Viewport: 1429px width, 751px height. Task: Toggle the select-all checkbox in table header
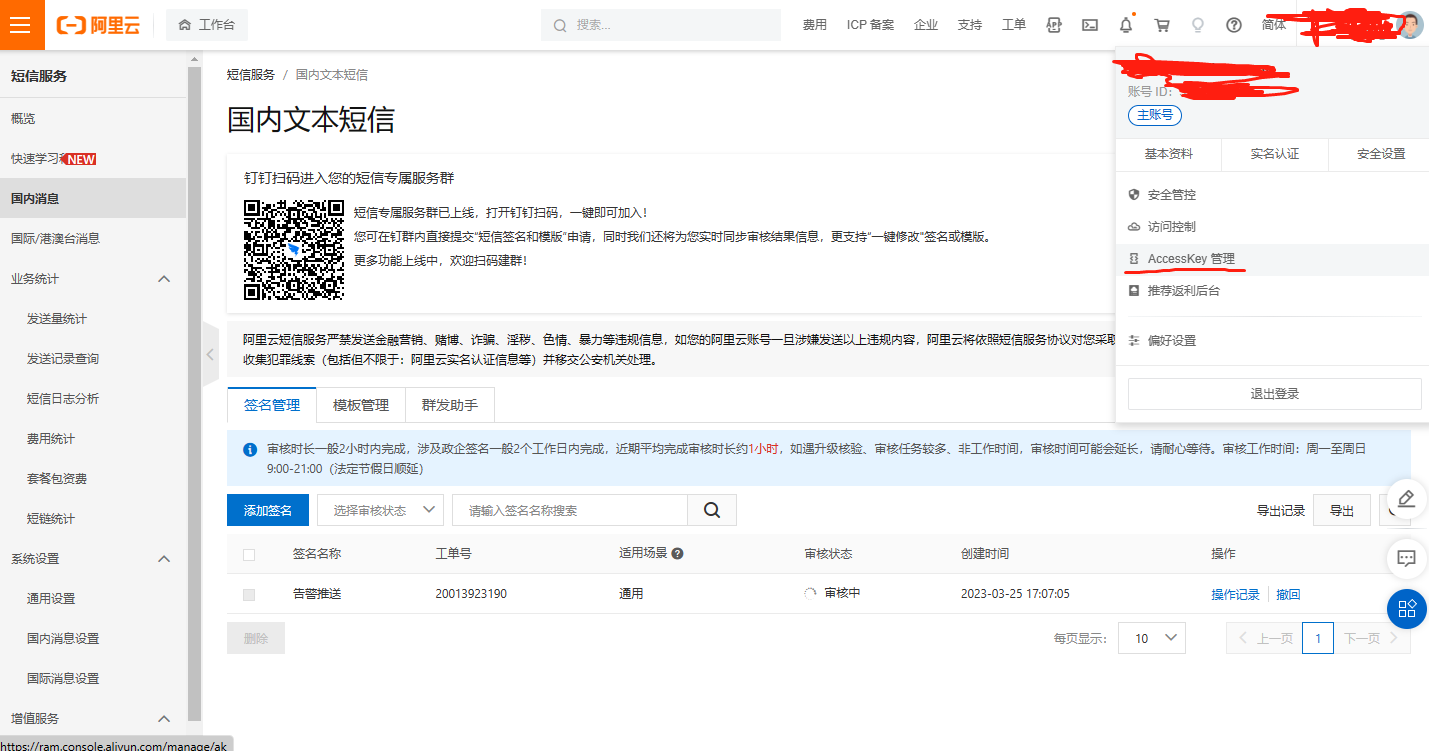point(249,554)
